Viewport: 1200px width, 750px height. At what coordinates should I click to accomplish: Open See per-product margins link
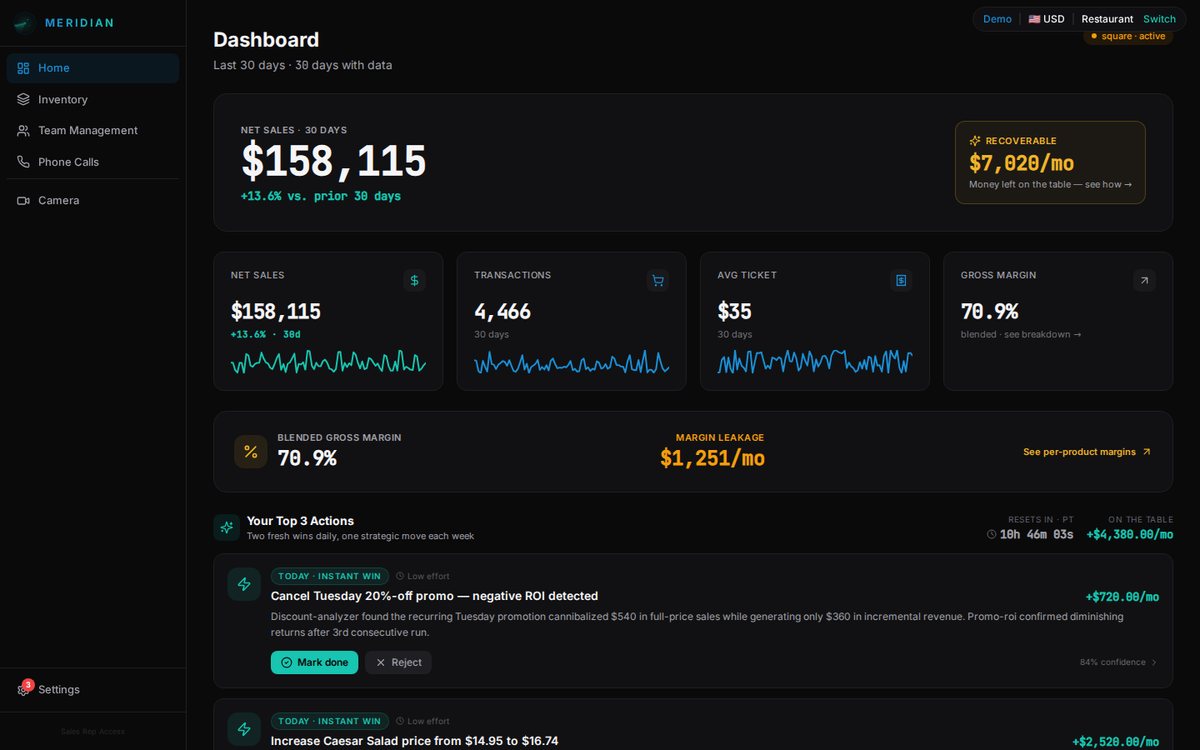click(x=1087, y=452)
